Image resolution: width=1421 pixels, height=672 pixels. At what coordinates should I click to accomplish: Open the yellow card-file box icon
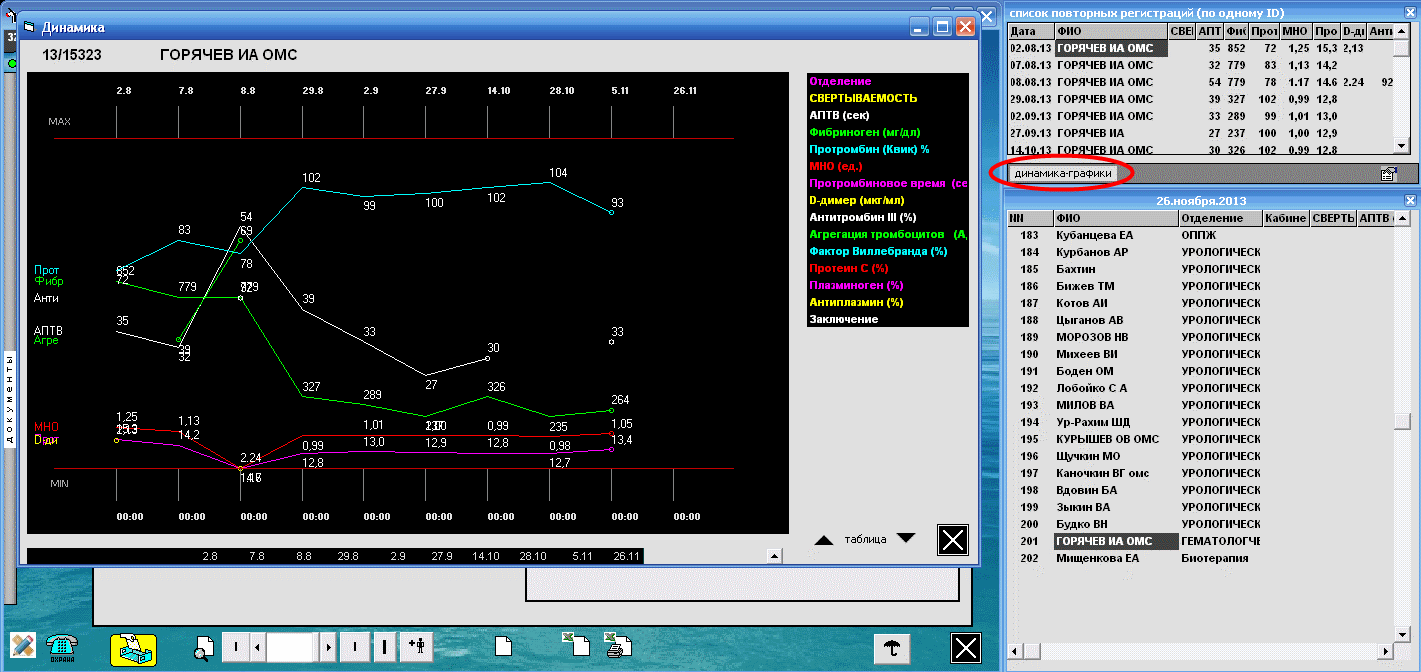tap(133, 648)
